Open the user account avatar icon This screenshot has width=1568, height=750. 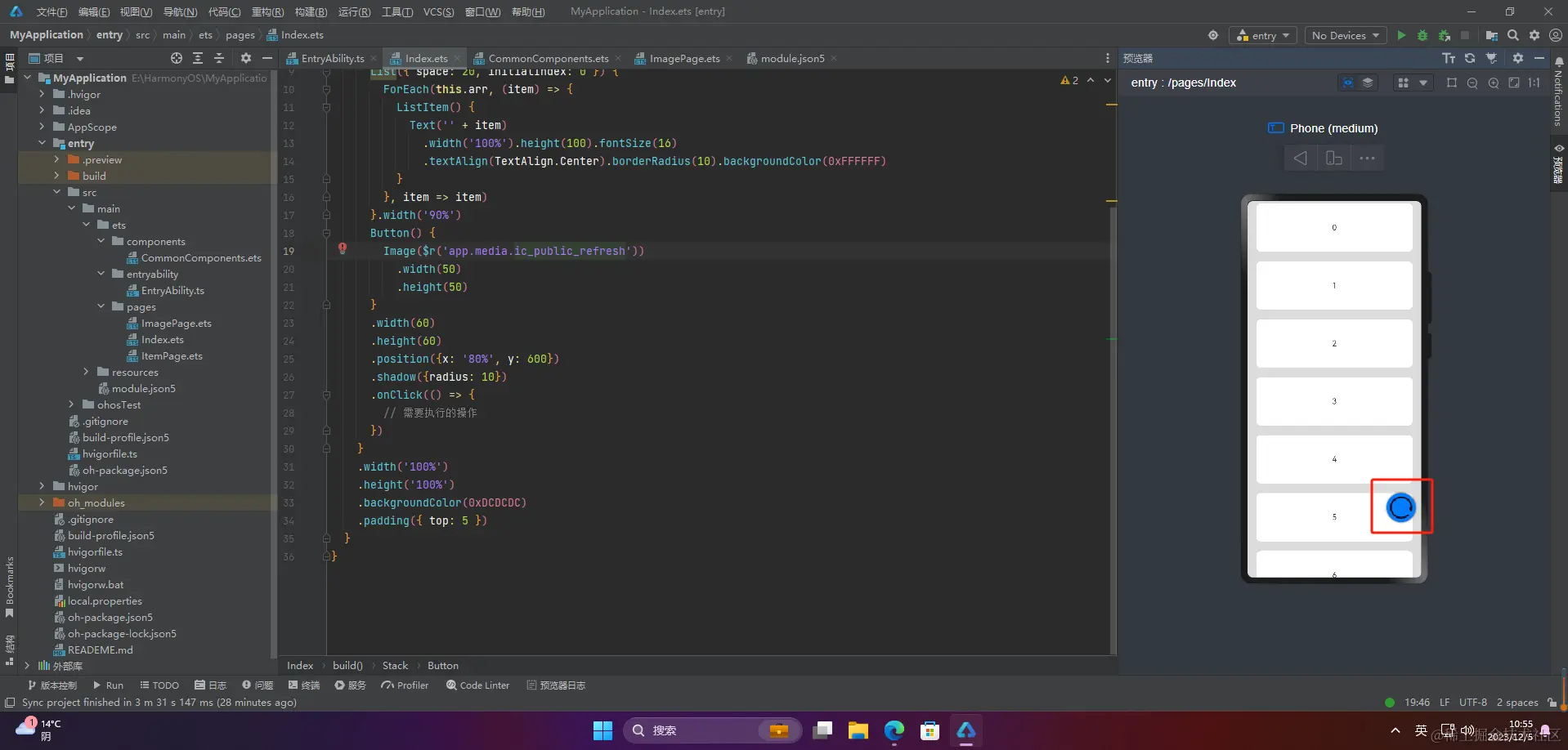tap(1556, 35)
